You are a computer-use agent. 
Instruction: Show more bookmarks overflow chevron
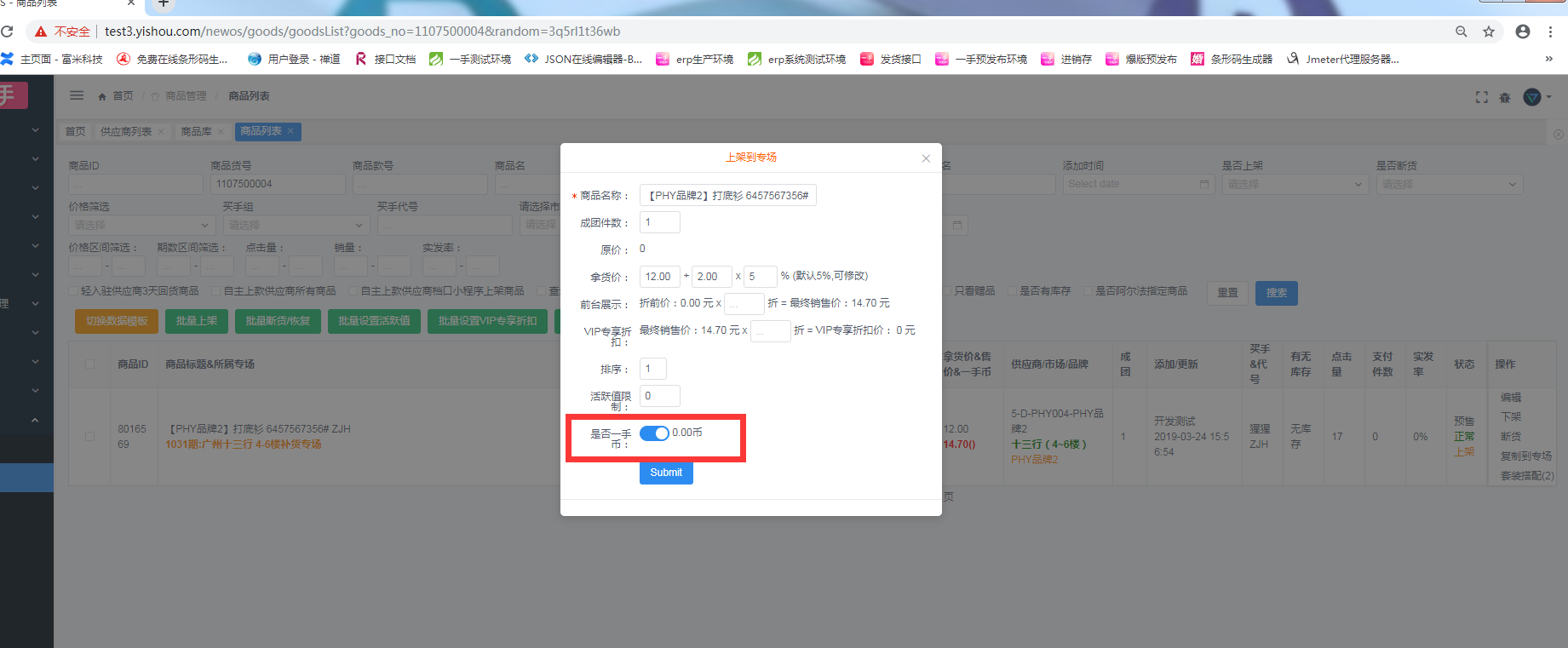click(x=1548, y=59)
